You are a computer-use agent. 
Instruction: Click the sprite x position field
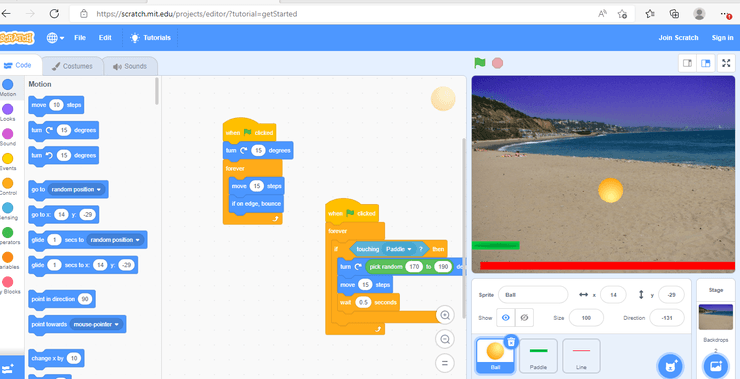(x=613, y=295)
